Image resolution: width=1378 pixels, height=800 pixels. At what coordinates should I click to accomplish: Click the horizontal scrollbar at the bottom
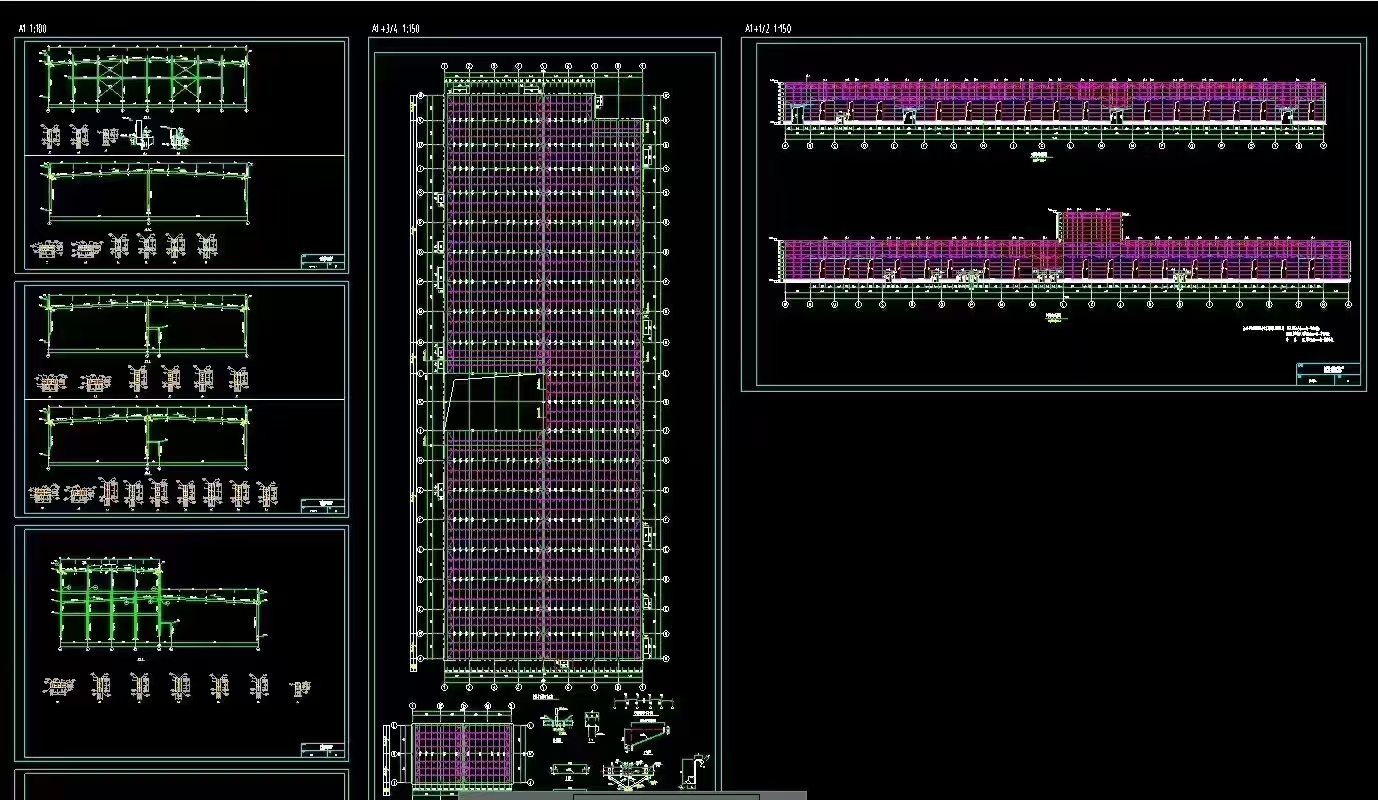pyautogui.click(x=632, y=795)
